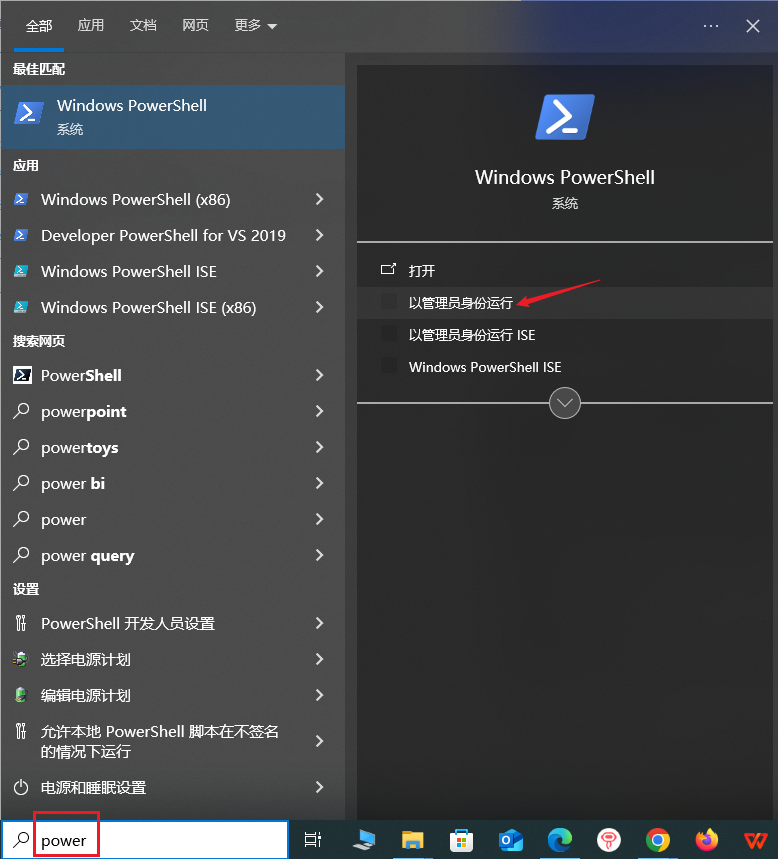
Task: Click the search icon beside powerpoint
Action: (x=21, y=411)
